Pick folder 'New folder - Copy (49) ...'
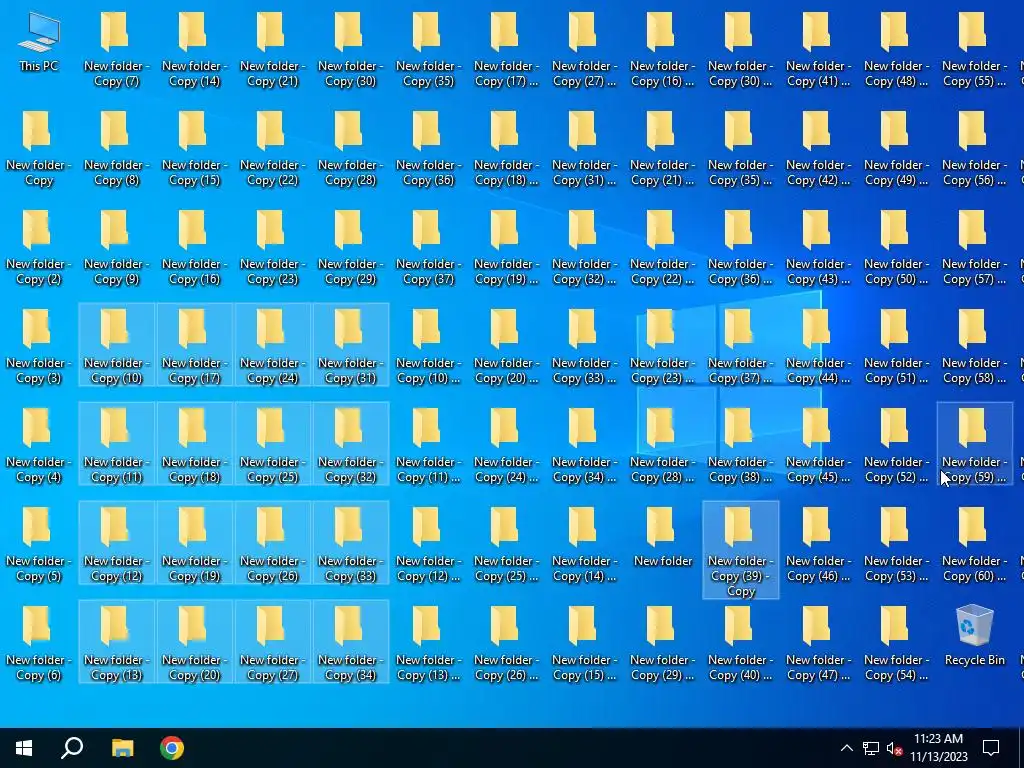 [896, 150]
